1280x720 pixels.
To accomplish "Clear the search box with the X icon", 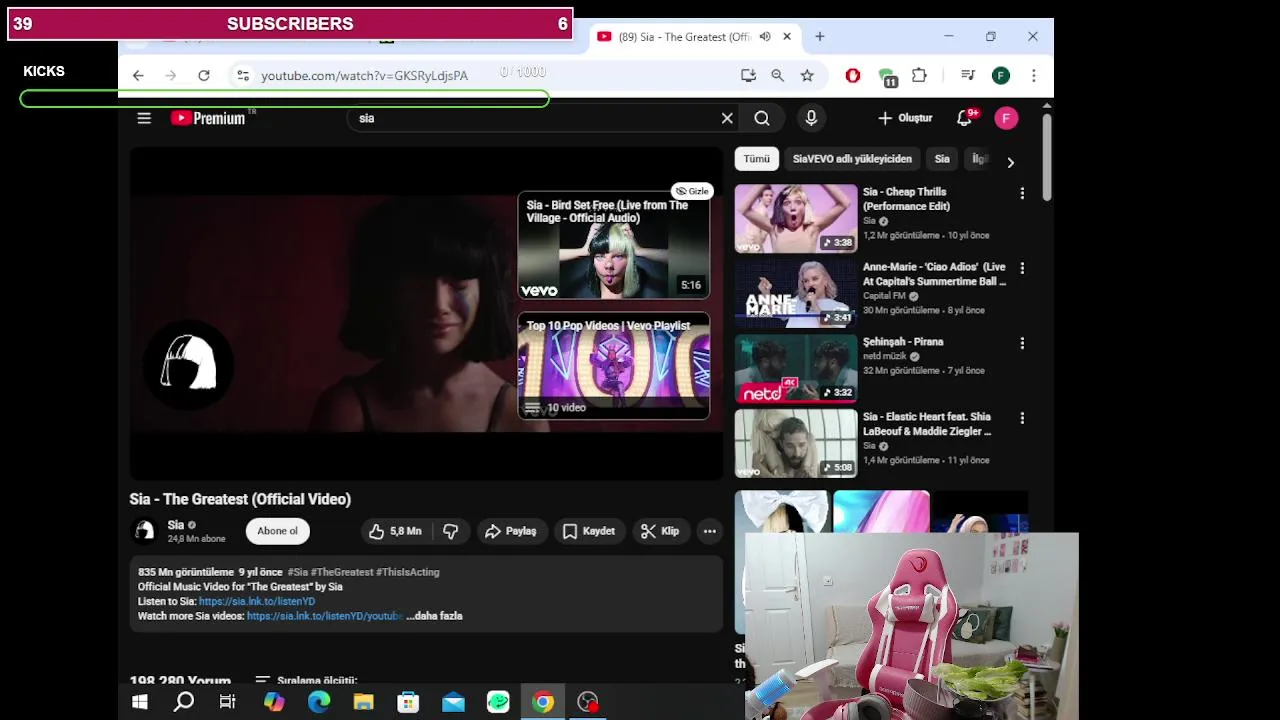I will [x=727, y=118].
